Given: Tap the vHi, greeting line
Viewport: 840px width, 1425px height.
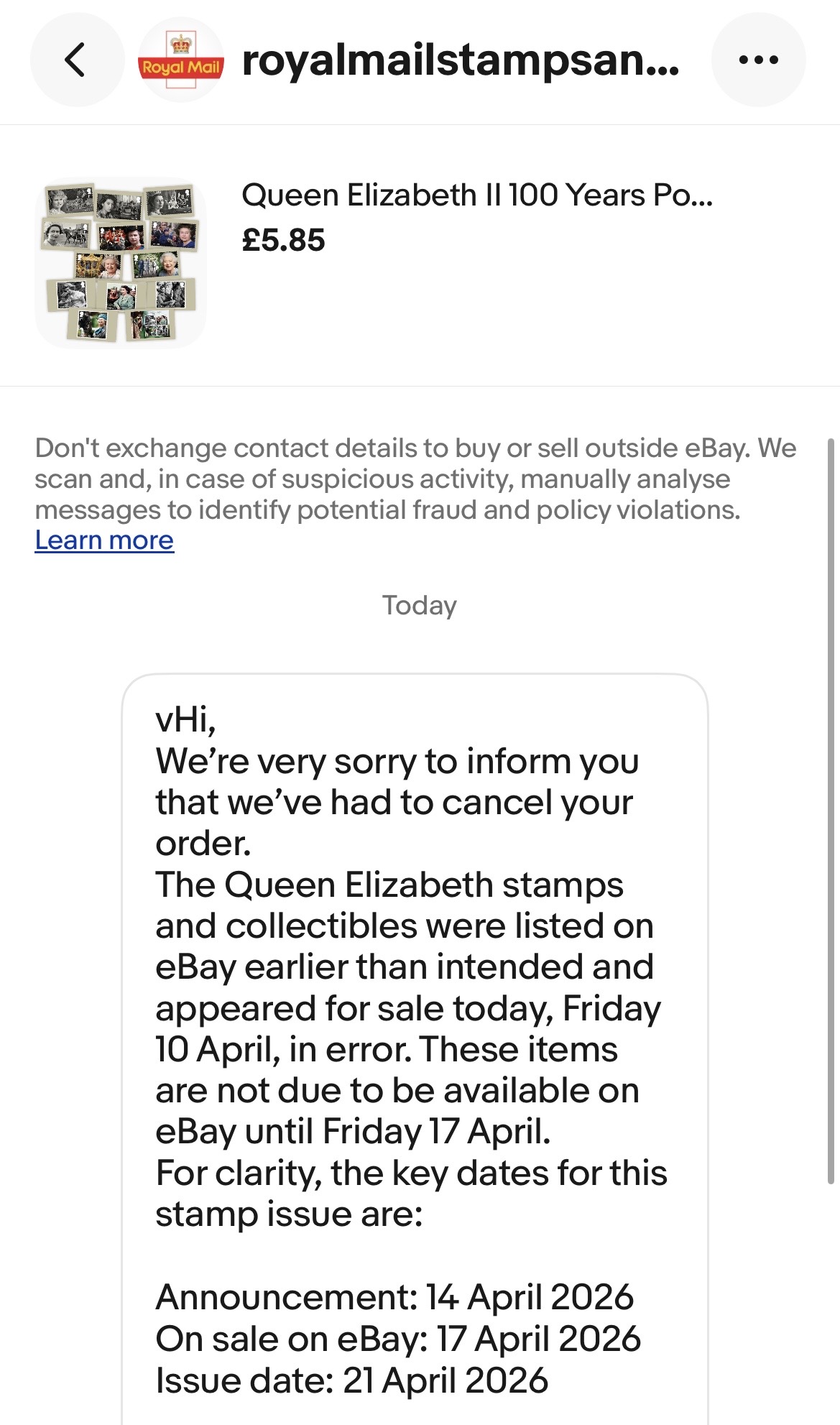Looking at the screenshot, I should click(x=185, y=719).
